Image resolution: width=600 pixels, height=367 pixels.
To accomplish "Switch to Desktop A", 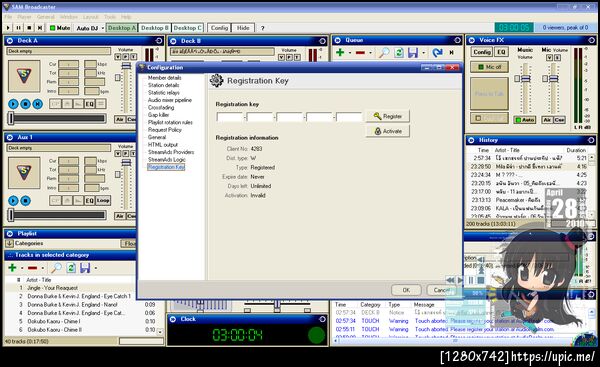I will [121, 28].
